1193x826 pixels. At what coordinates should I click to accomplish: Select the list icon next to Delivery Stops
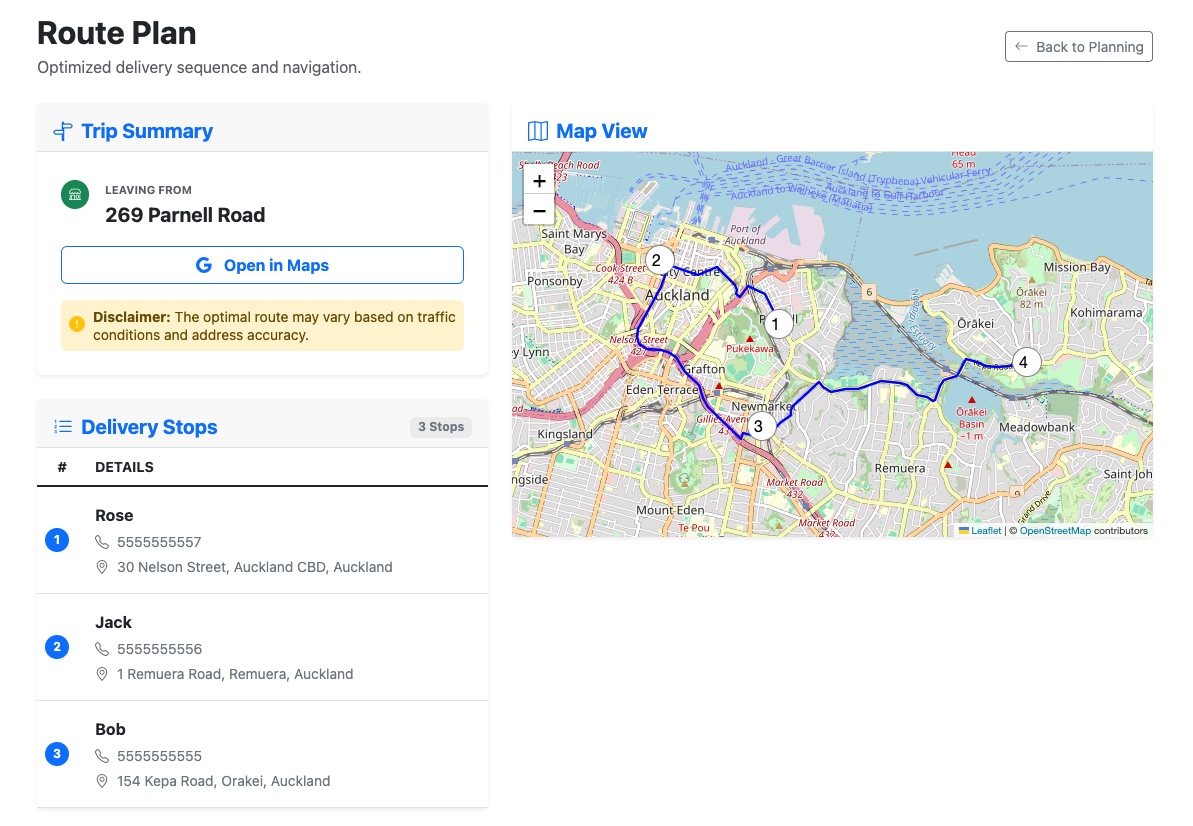coord(62,427)
